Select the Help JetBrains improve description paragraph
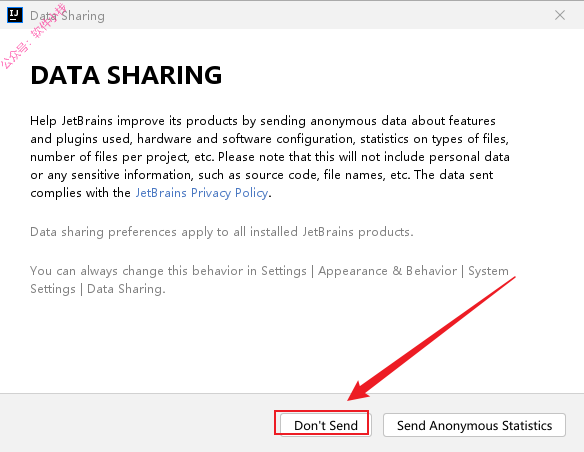 (x=270, y=157)
